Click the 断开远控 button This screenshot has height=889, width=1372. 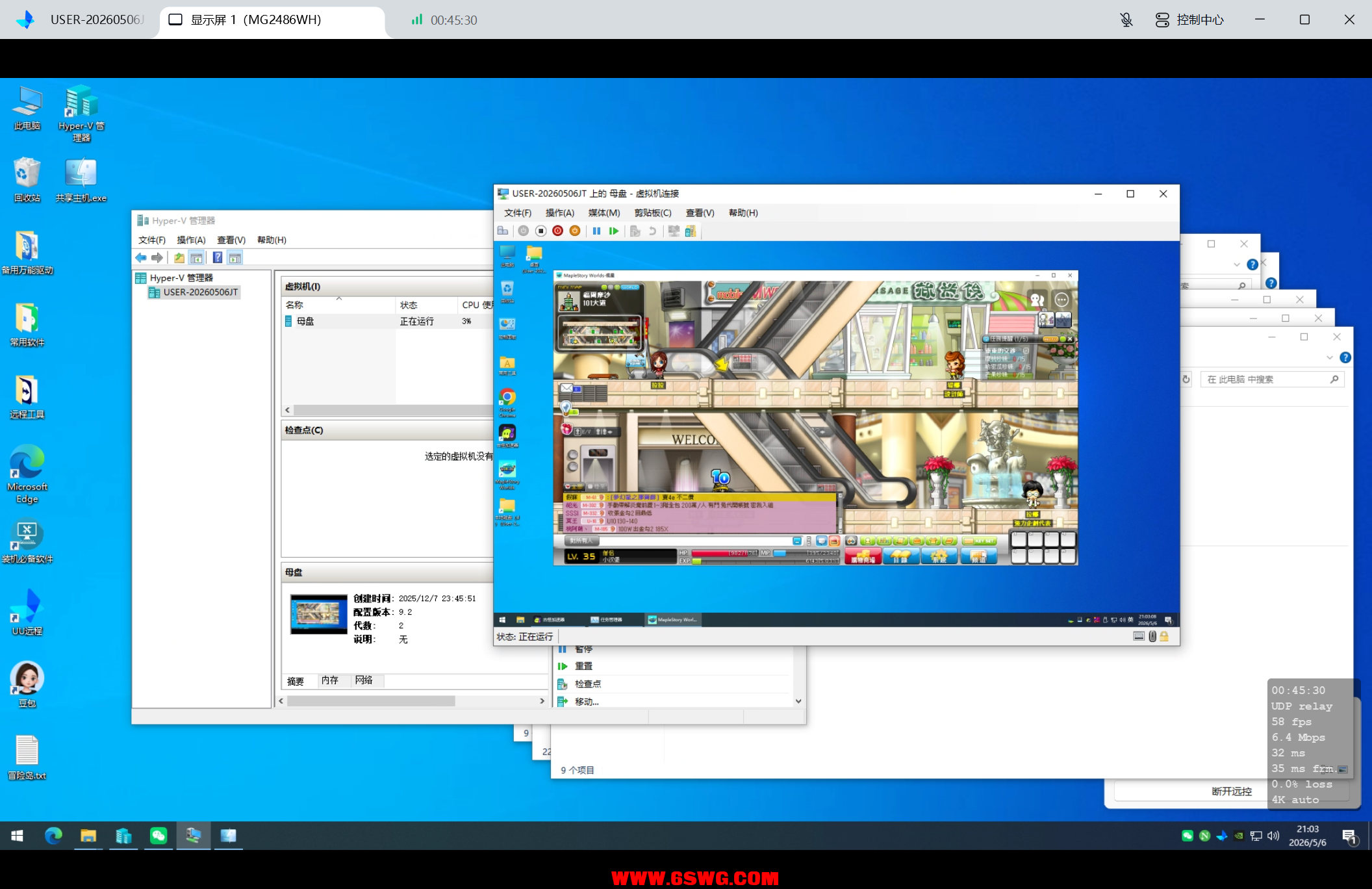coord(1231,792)
